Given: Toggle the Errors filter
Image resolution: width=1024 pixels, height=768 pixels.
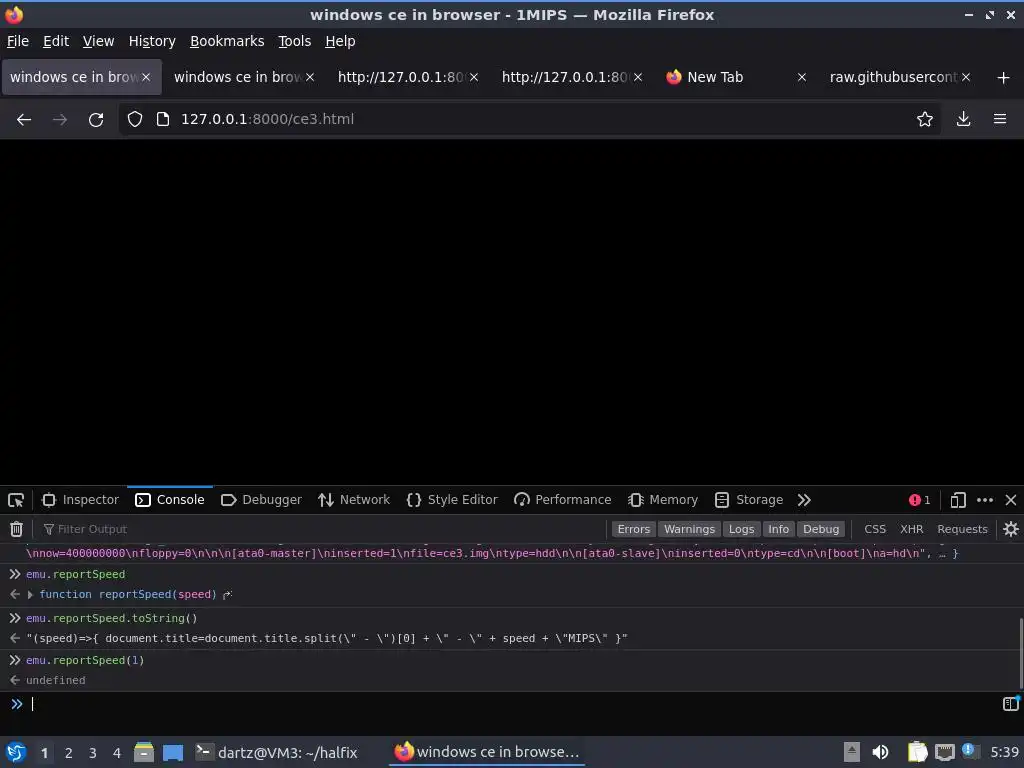Looking at the screenshot, I should click(x=633, y=529).
